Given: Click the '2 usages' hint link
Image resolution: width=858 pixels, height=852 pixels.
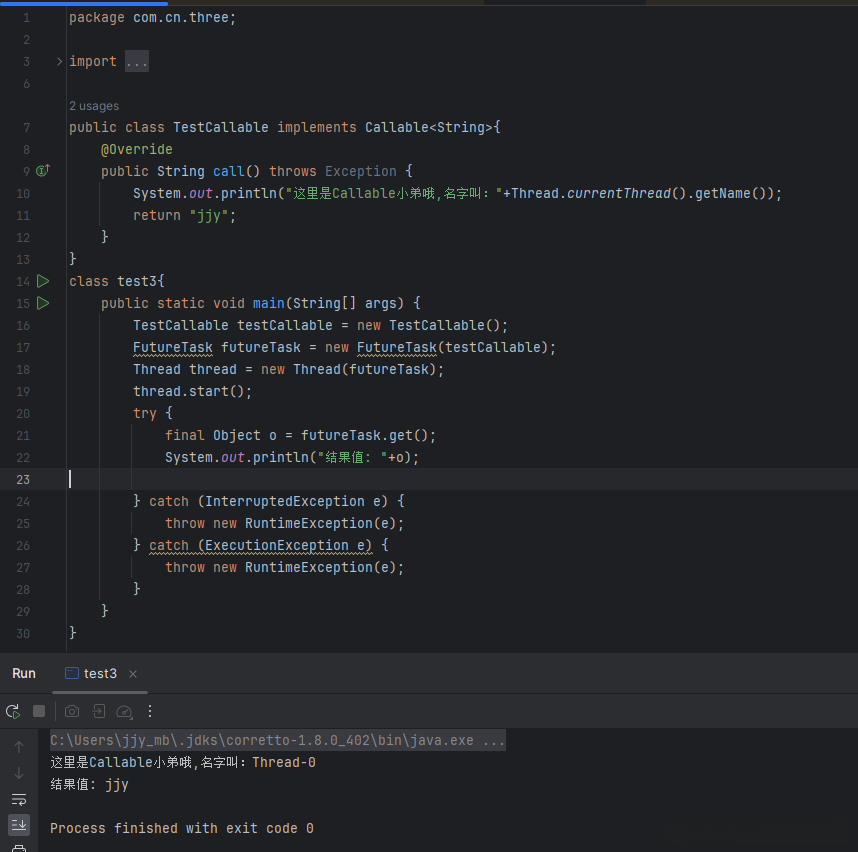Looking at the screenshot, I should [x=94, y=106].
